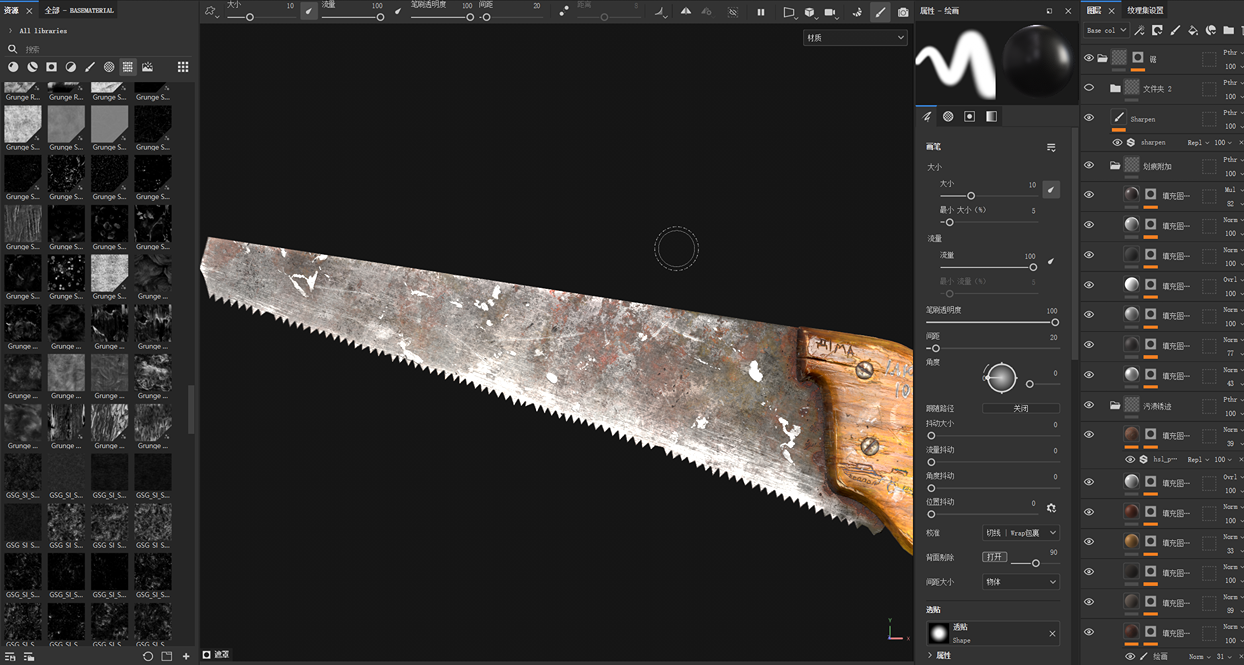
Task: Click the 透贴 Shape alpha thumbnail
Action: click(x=938, y=633)
